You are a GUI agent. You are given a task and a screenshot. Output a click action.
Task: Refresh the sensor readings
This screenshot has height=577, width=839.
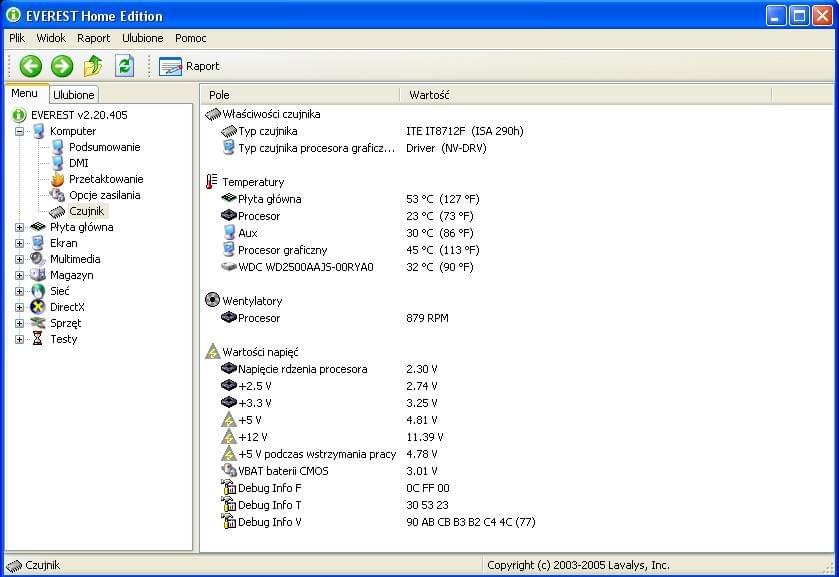(x=125, y=66)
